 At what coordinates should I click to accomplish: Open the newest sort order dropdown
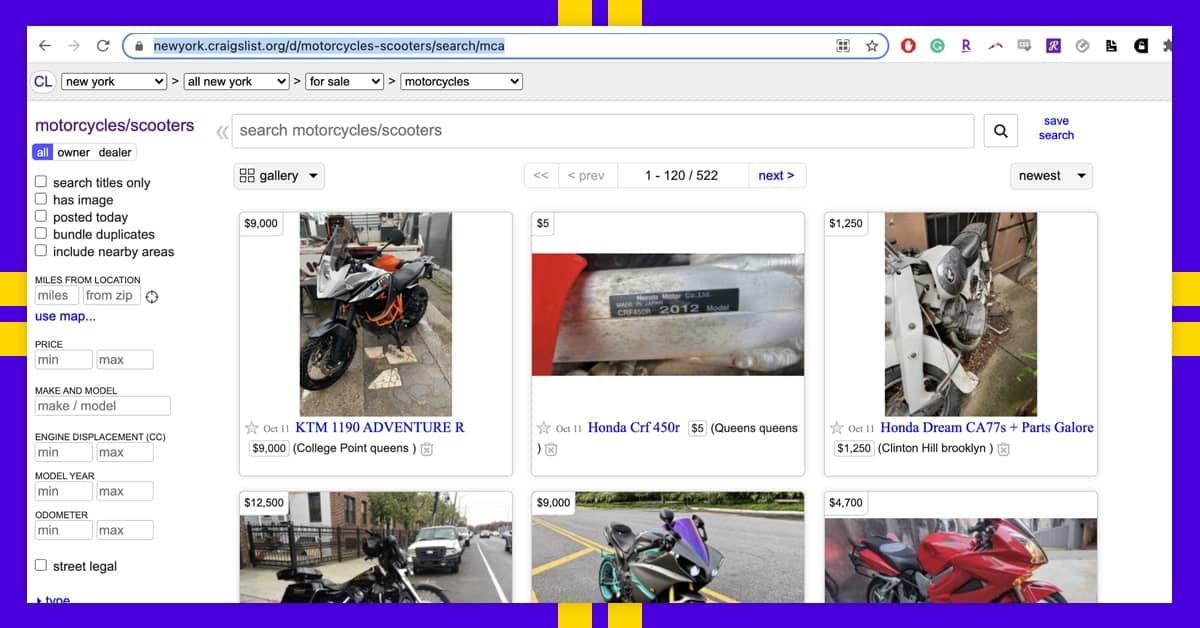[x=1051, y=176]
